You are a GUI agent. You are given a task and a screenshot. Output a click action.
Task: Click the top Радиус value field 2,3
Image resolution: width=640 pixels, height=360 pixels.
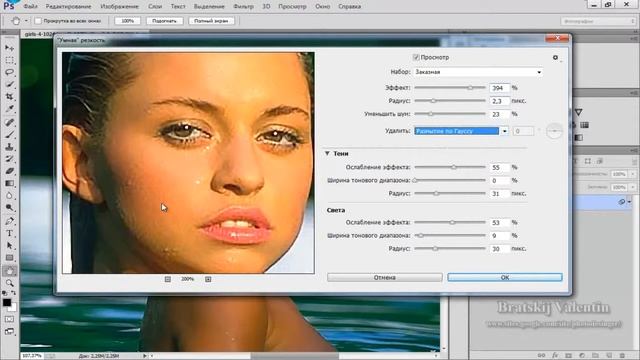point(500,101)
